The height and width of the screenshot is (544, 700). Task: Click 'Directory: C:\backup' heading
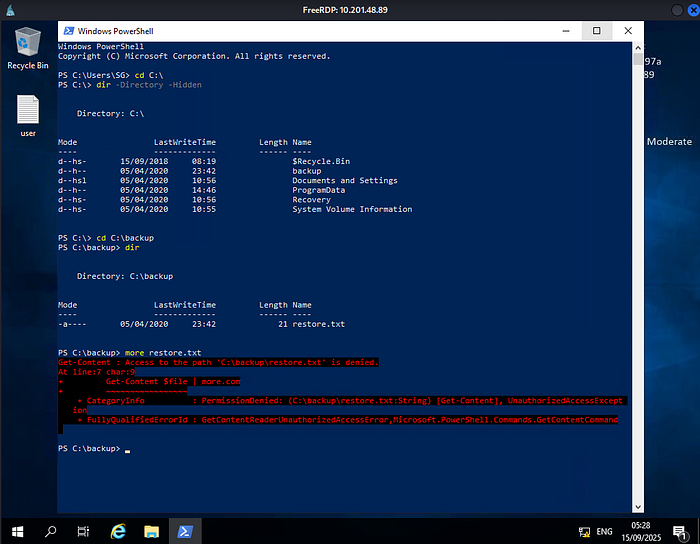(125, 276)
